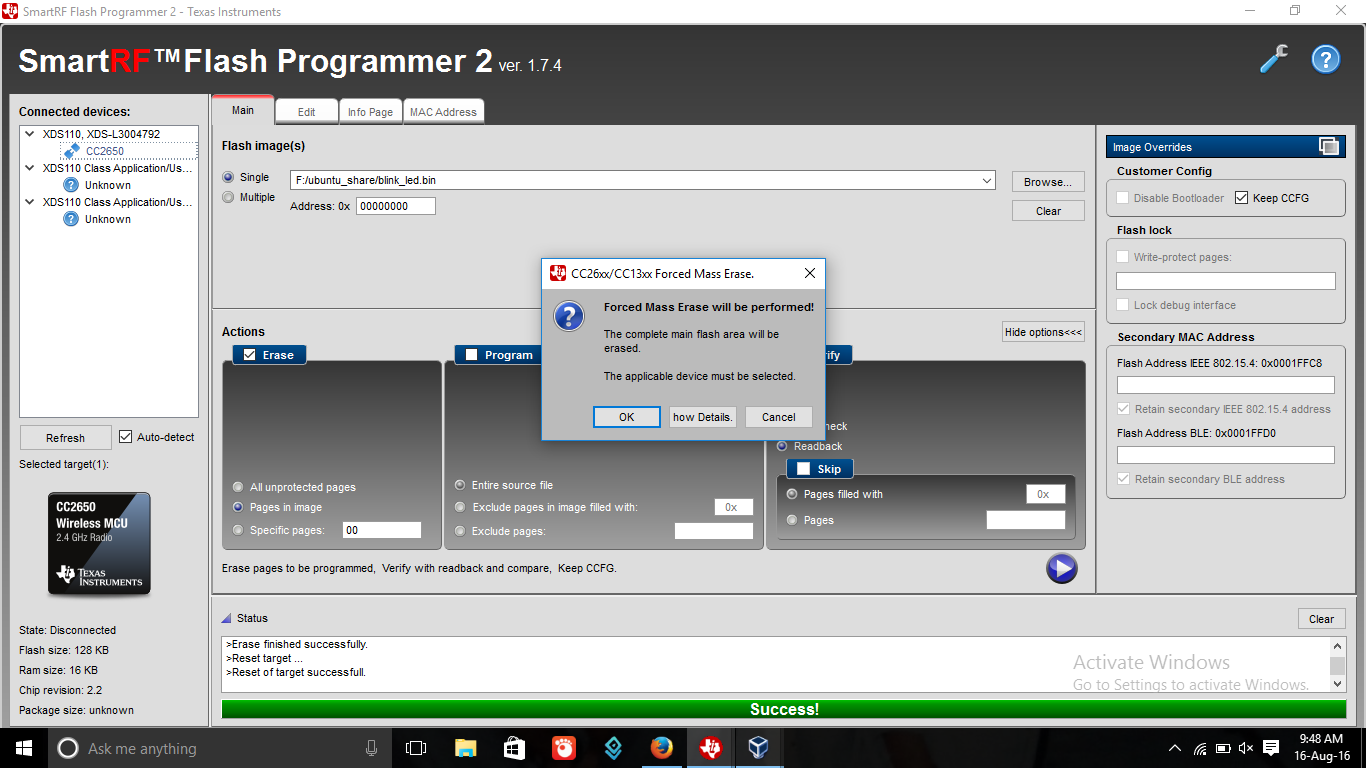Click the muted volume tray icon
Viewport: 1366px width, 768px height.
pos(1246,748)
